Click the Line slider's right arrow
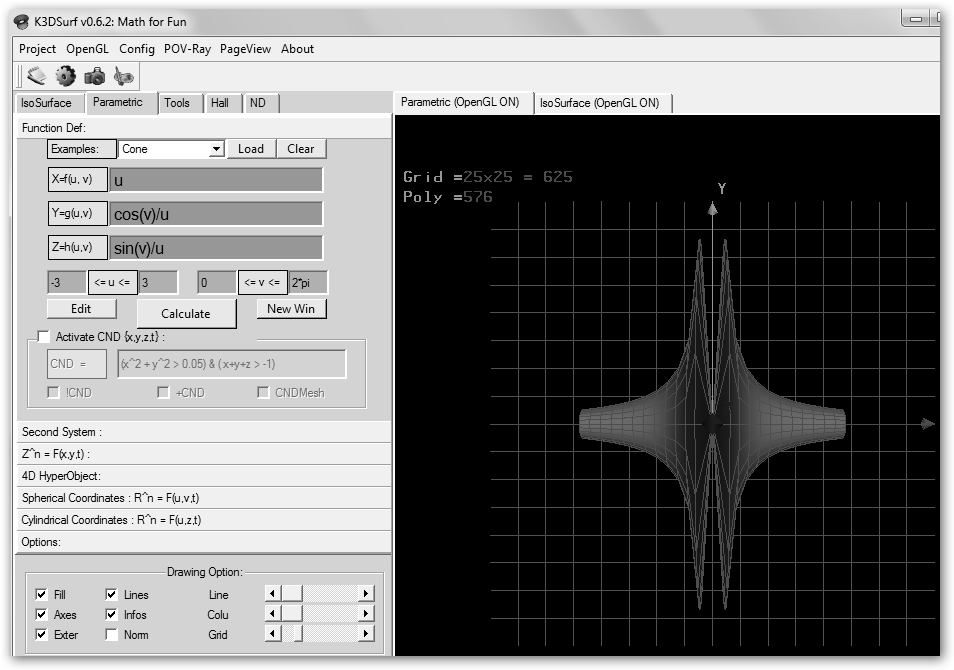The height and width of the screenshot is (670, 954). [366, 594]
